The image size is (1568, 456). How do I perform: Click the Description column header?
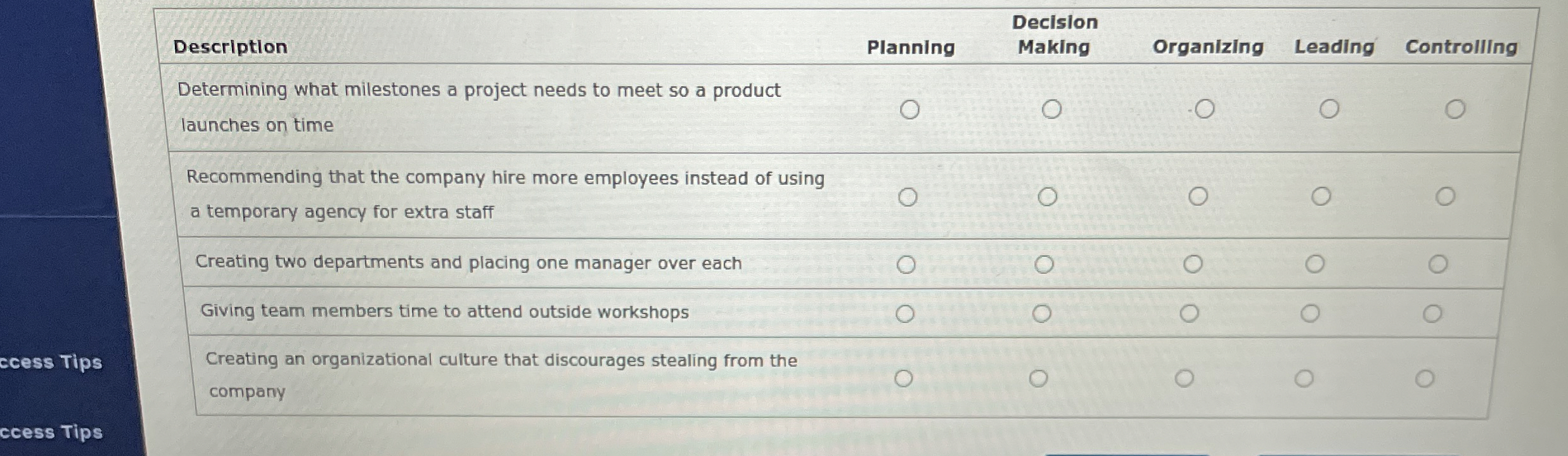coord(231,47)
